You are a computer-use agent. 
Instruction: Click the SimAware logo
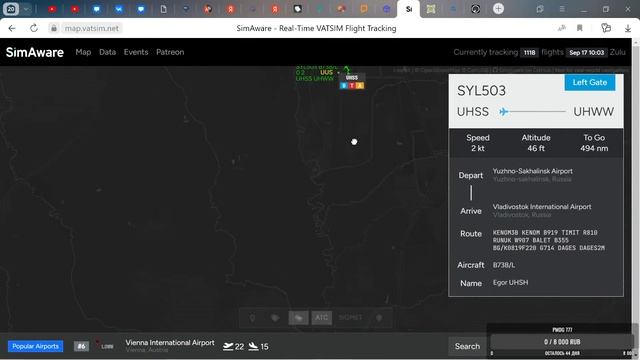pyautogui.click(x=35, y=52)
